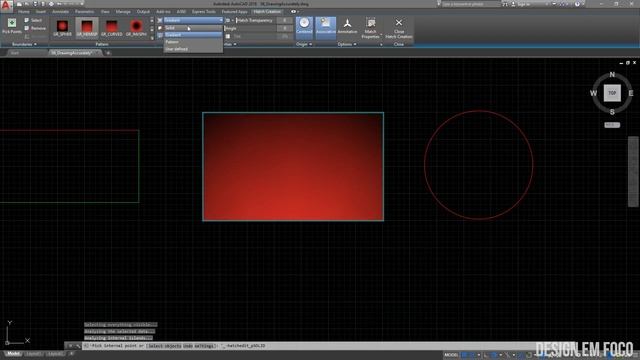Viewport: 640px width, 360px height.
Task: Choose the GR_CURVED gradient pattern
Action: tap(112, 28)
